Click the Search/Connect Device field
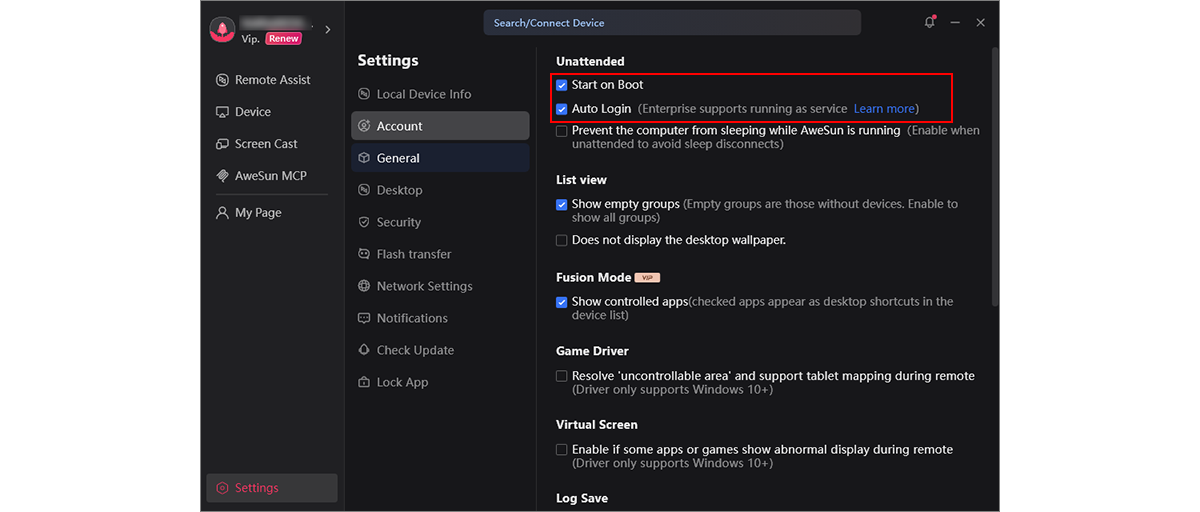 pyautogui.click(x=672, y=22)
